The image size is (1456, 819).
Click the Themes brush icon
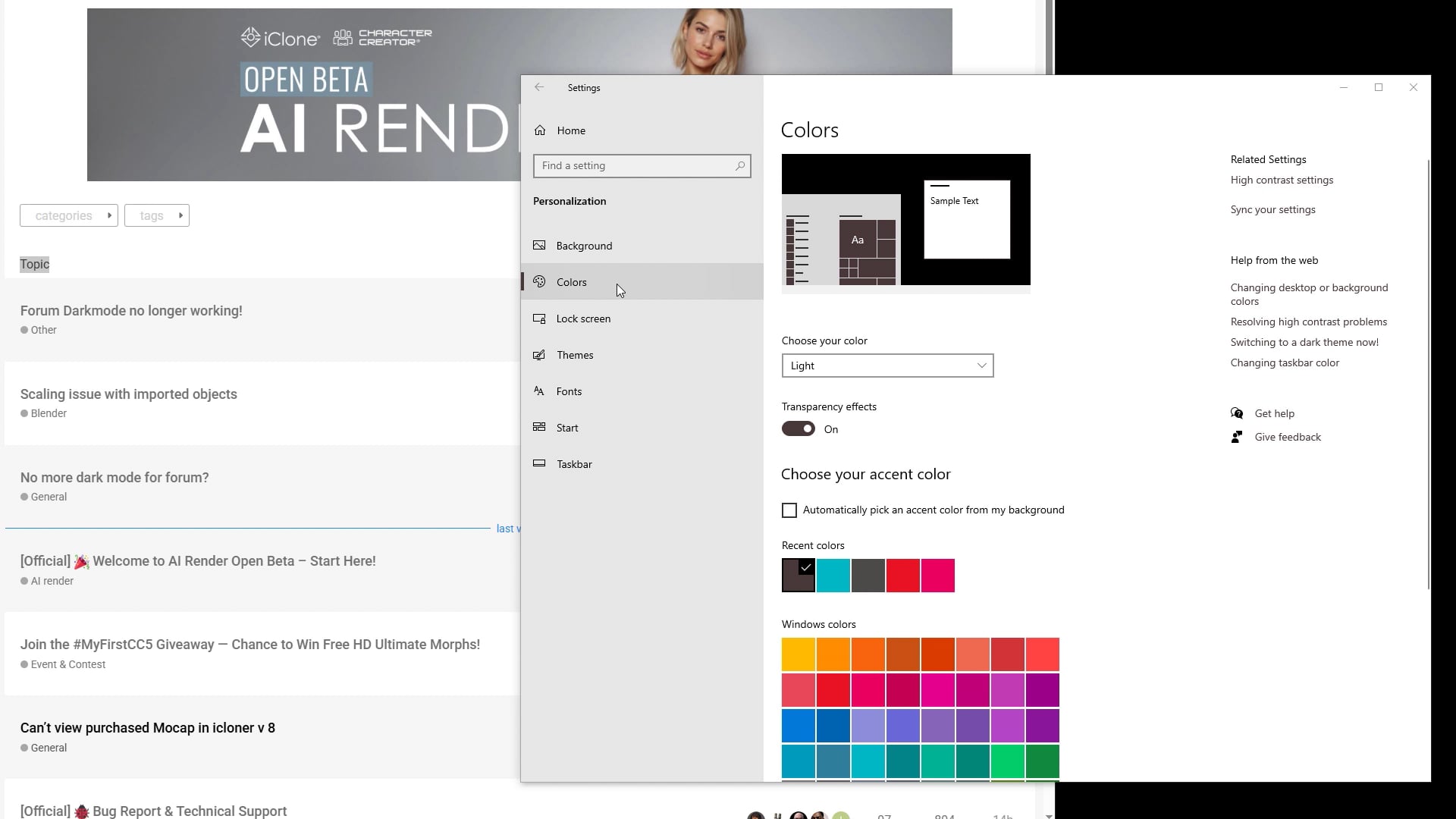(x=539, y=355)
